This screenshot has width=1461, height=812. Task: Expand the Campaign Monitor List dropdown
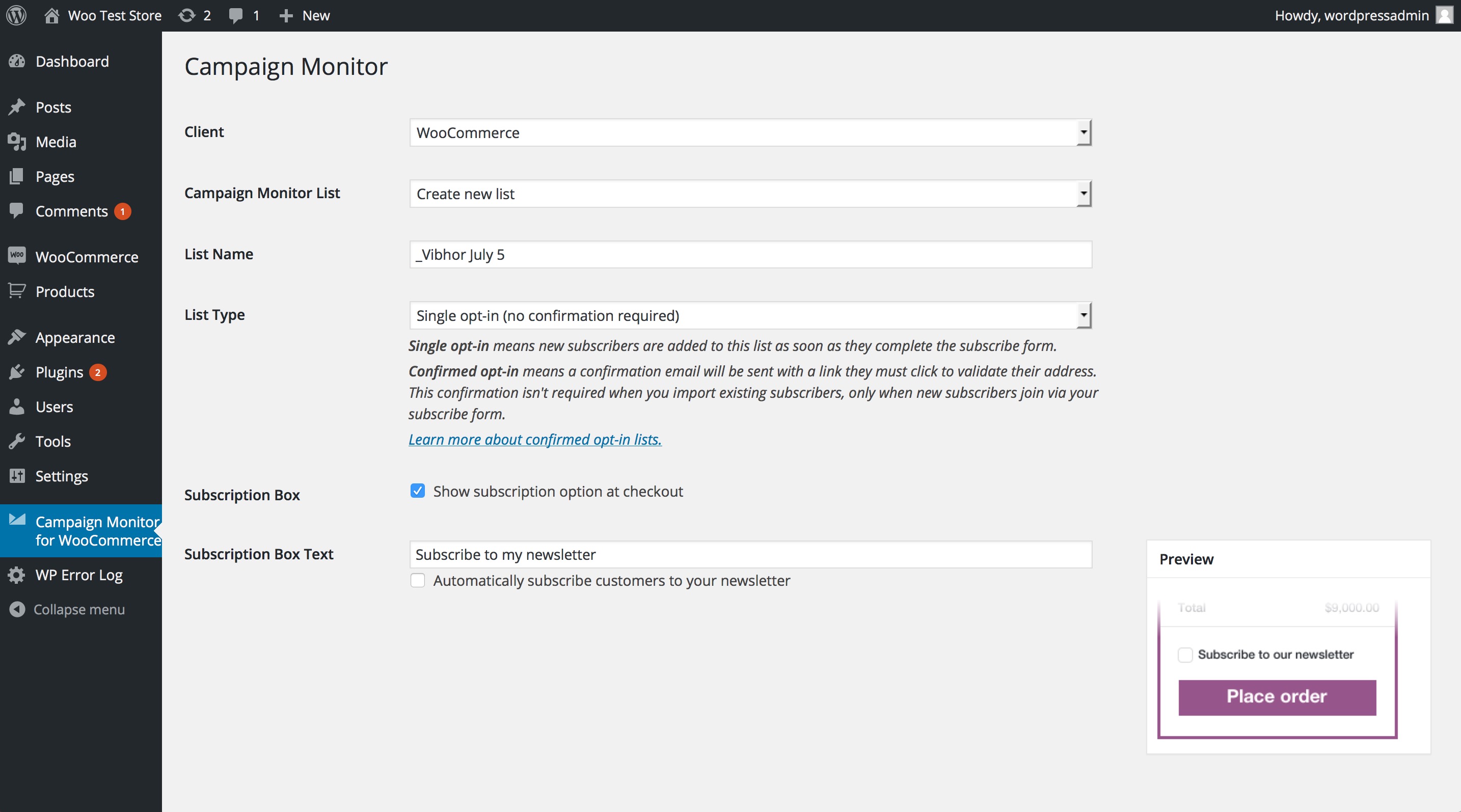tap(750, 194)
